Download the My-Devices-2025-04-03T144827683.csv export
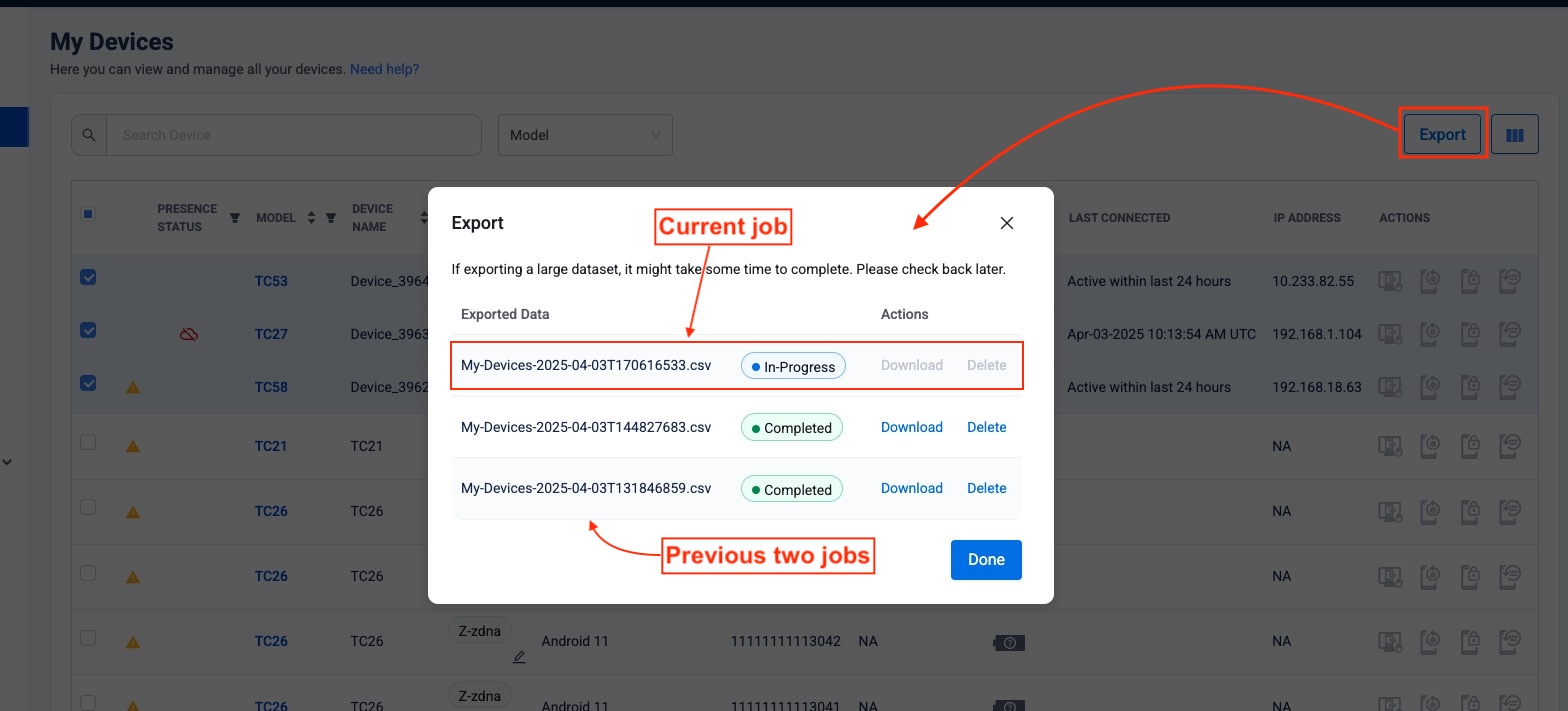 [x=911, y=427]
